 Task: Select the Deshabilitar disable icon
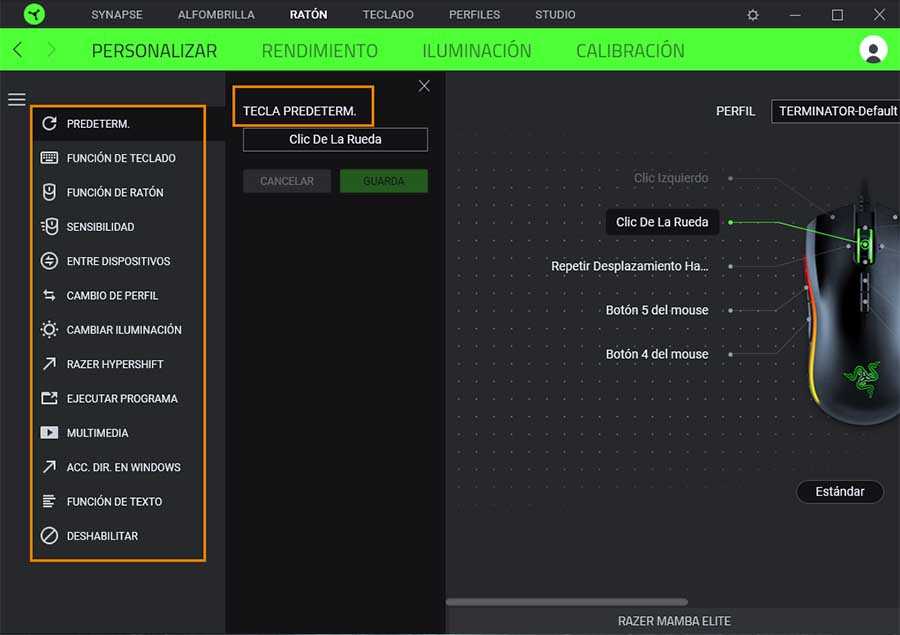(x=49, y=536)
